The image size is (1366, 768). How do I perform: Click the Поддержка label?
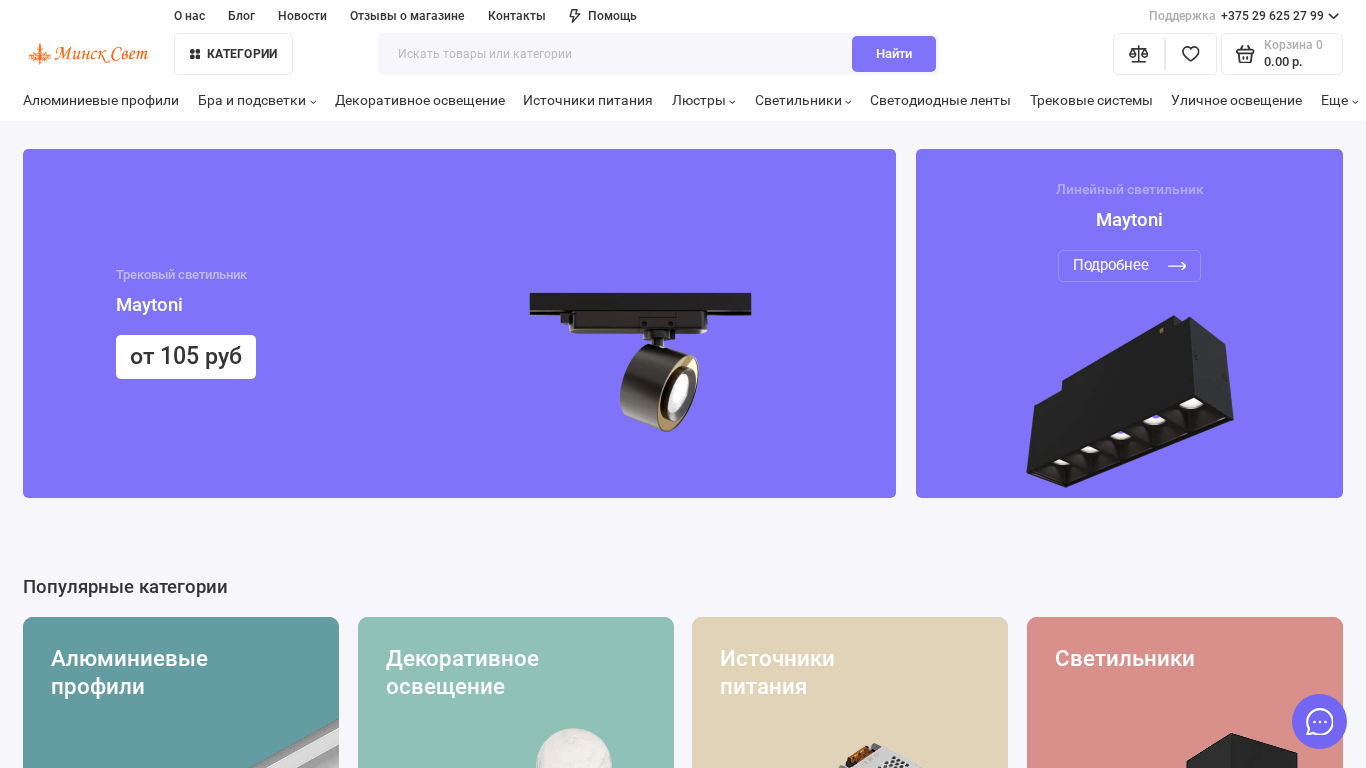pyautogui.click(x=1182, y=16)
